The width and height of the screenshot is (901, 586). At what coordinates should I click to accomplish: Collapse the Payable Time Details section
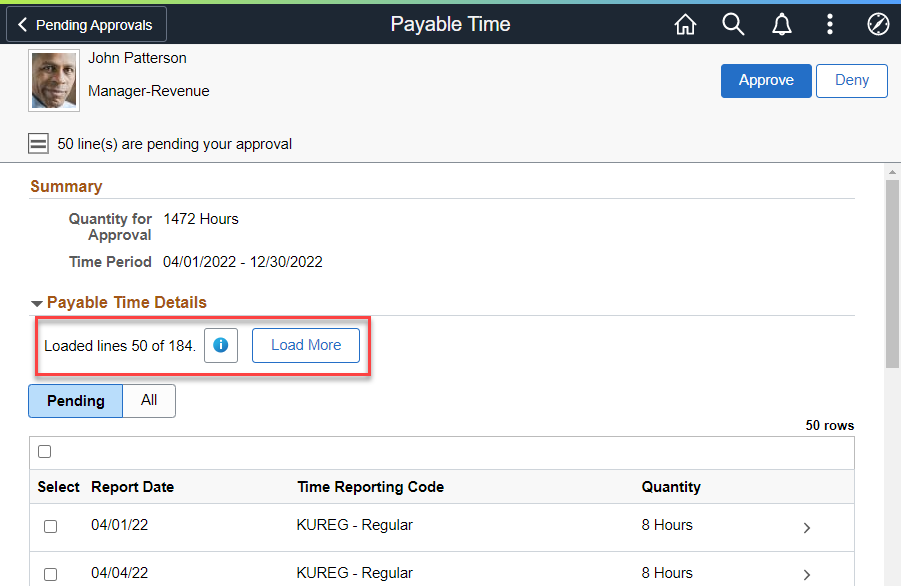[37, 303]
